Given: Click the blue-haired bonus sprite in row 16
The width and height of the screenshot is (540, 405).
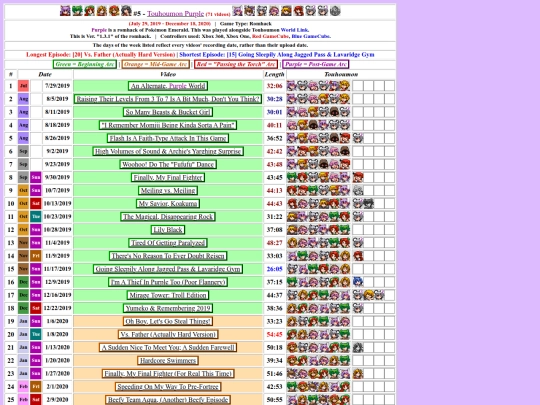Looking at the screenshot, I should (x=358, y=282).
